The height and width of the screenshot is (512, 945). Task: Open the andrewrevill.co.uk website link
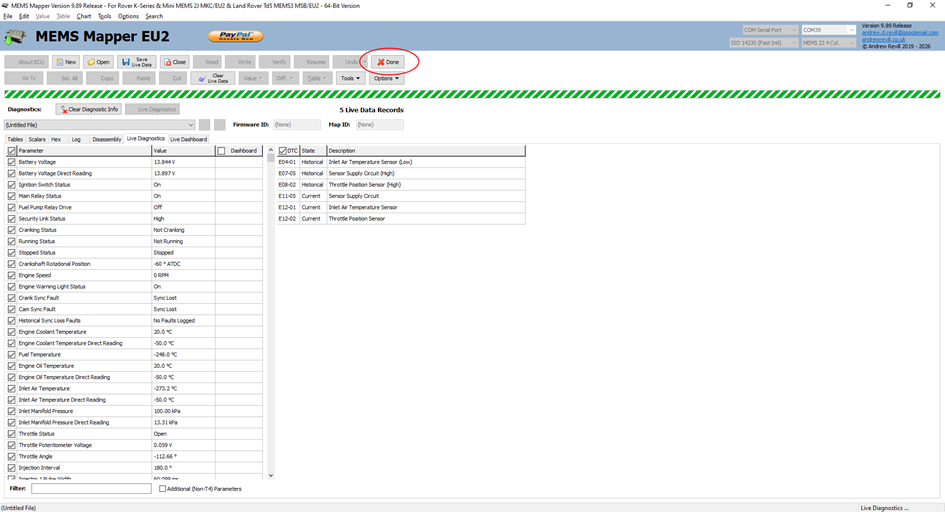882,40
